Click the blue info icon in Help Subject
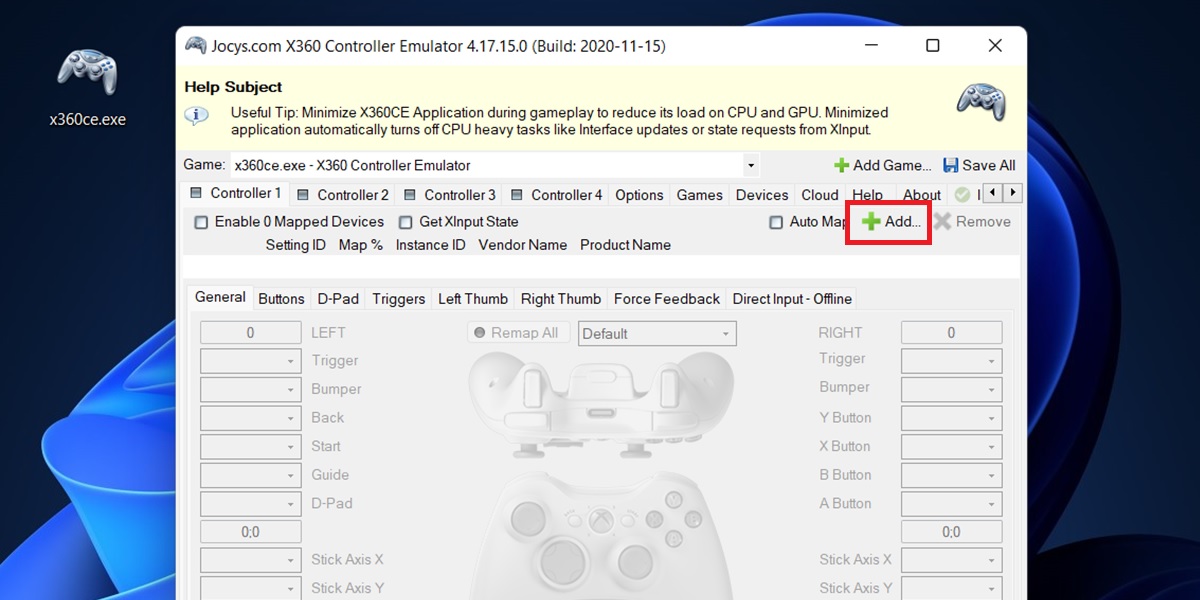Screen dimensions: 1200x600 (196, 115)
